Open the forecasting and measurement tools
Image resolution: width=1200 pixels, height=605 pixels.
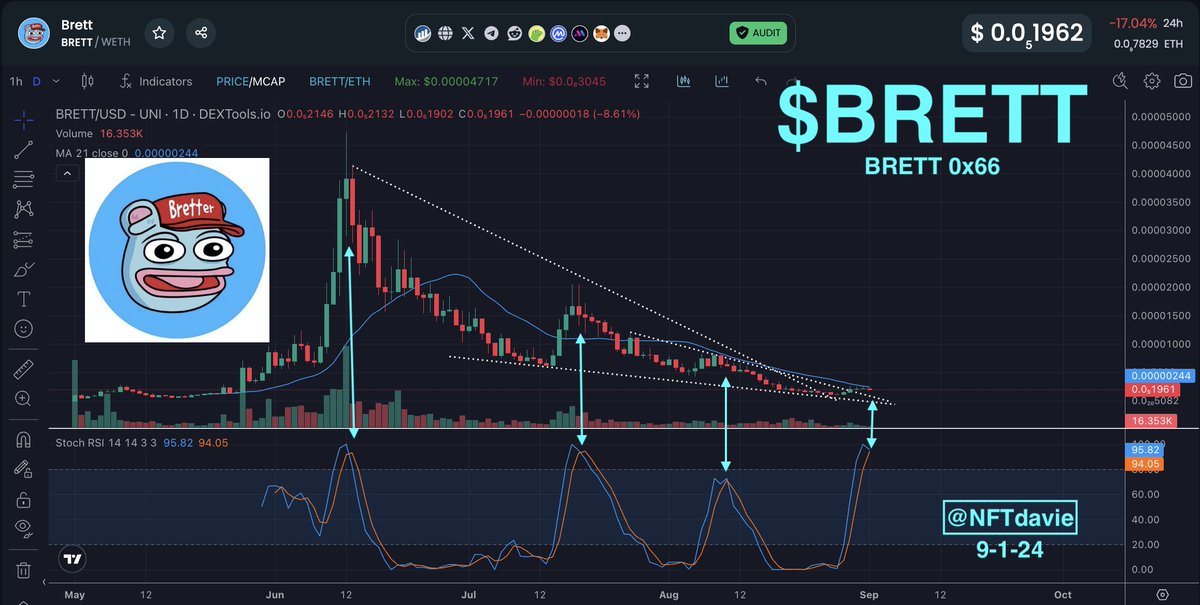[22, 240]
